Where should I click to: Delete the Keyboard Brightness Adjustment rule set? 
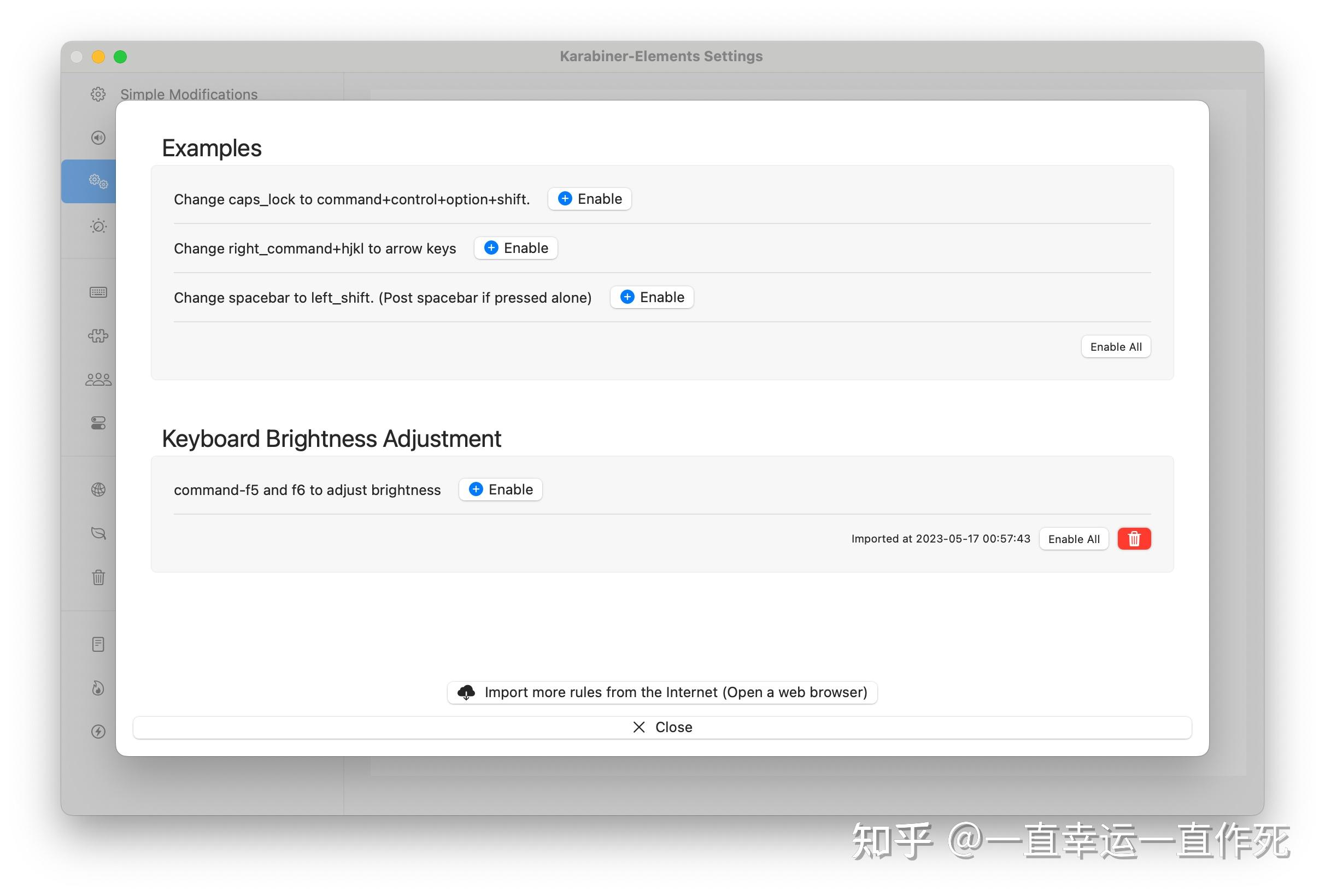pos(1134,539)
